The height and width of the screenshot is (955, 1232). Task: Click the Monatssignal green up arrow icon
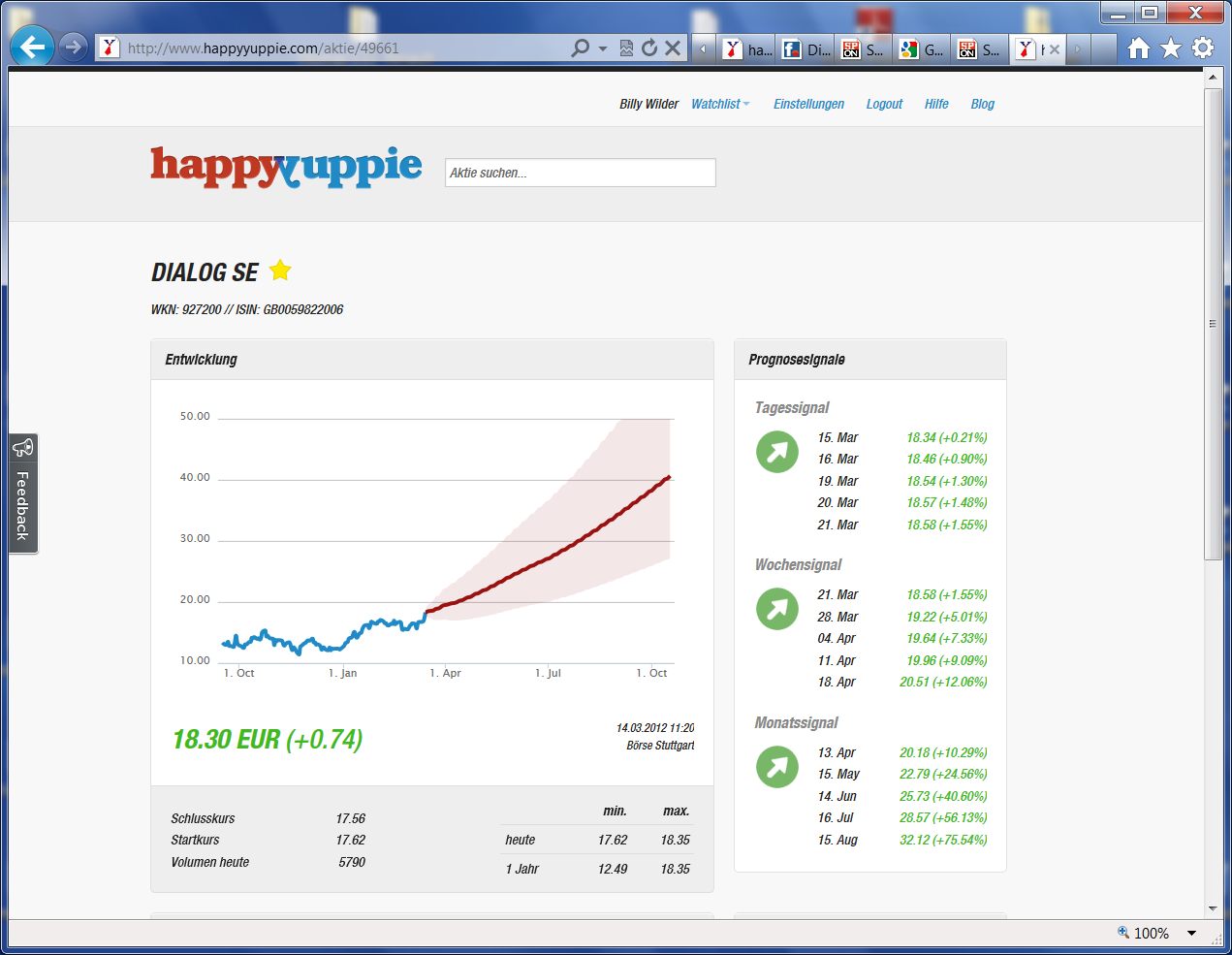coord(777,767)
